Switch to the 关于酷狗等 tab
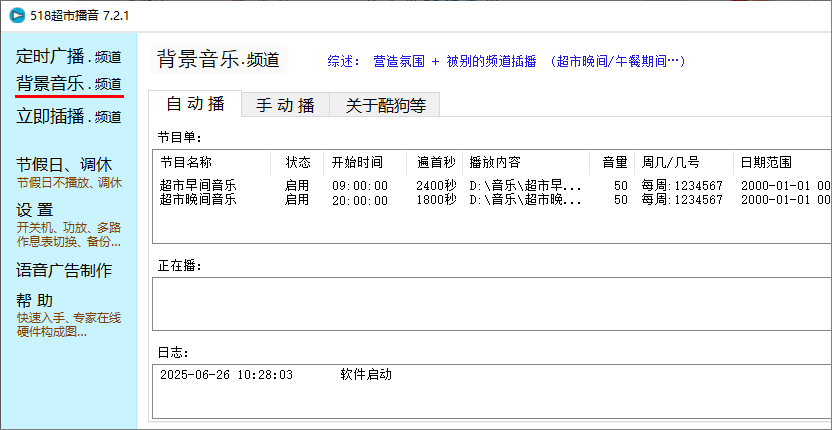832x430 pixels. click(385, 105)
